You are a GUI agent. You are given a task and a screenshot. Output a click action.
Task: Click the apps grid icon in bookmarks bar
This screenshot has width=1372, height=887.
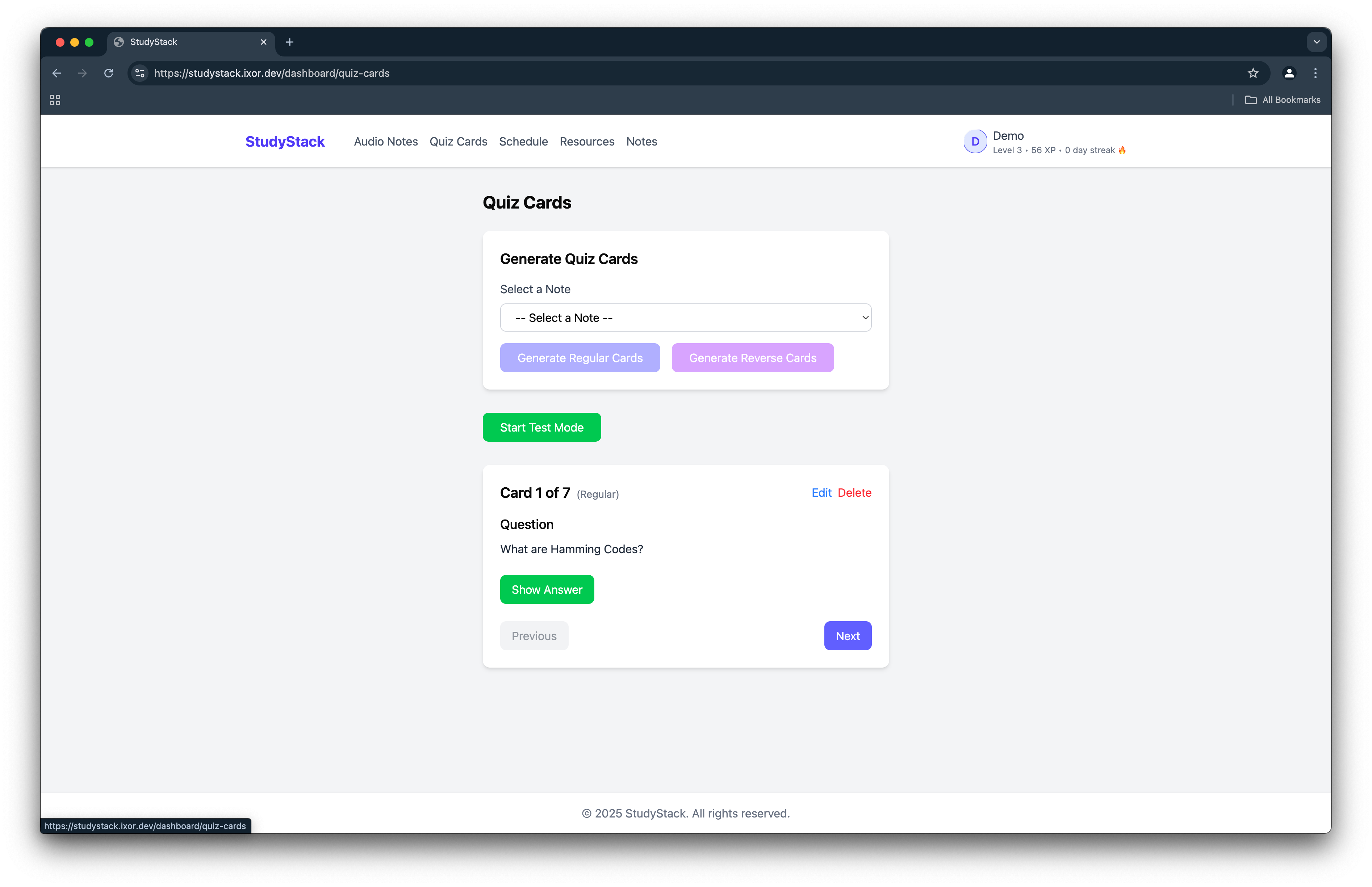click(x=55, y=100)
